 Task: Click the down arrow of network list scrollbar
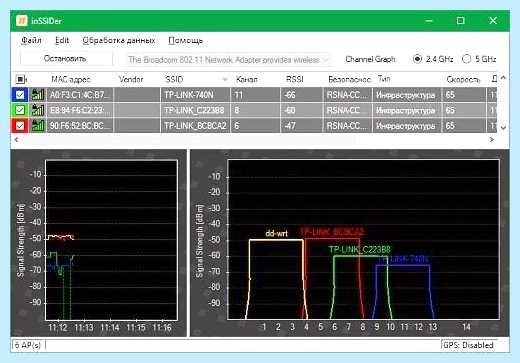[503, 127]
